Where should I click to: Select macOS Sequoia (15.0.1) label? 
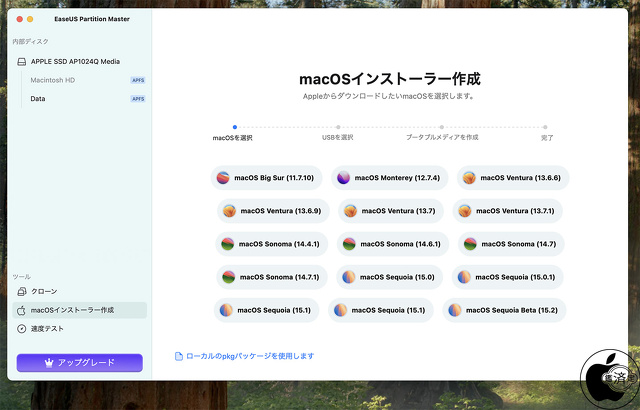coord(515,277)
